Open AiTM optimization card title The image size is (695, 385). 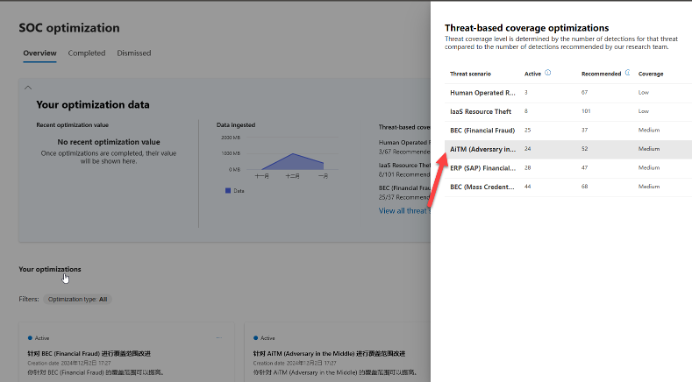point(329,354)
